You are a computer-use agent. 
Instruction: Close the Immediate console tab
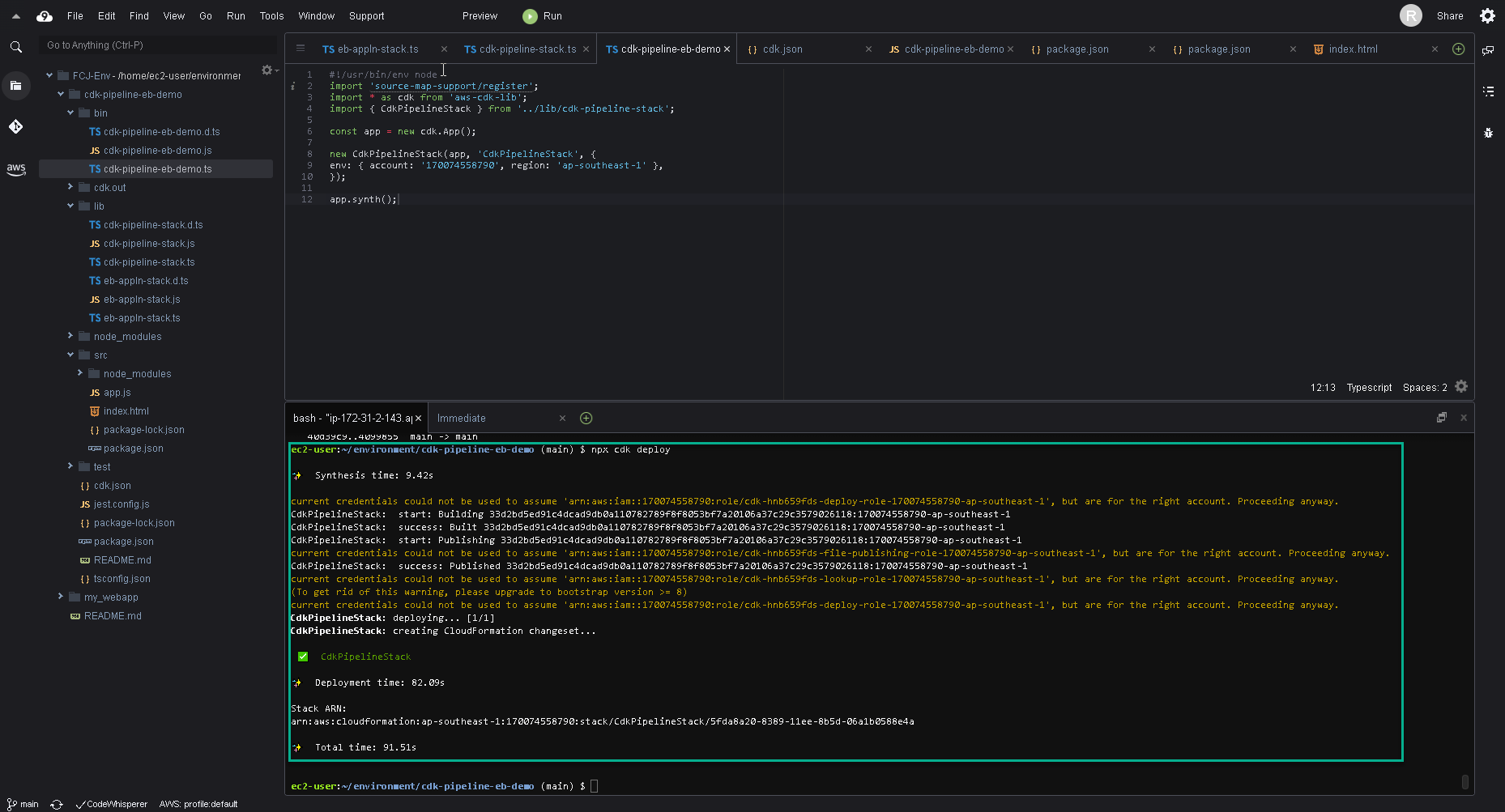[x=562, y=419]
